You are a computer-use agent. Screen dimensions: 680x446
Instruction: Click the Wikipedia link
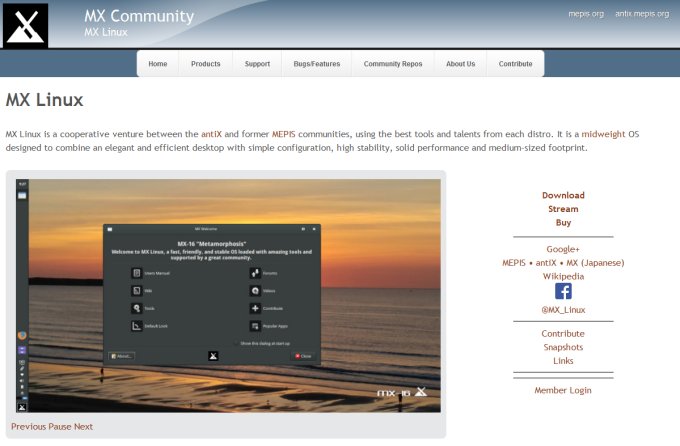[x=563, y=276]
